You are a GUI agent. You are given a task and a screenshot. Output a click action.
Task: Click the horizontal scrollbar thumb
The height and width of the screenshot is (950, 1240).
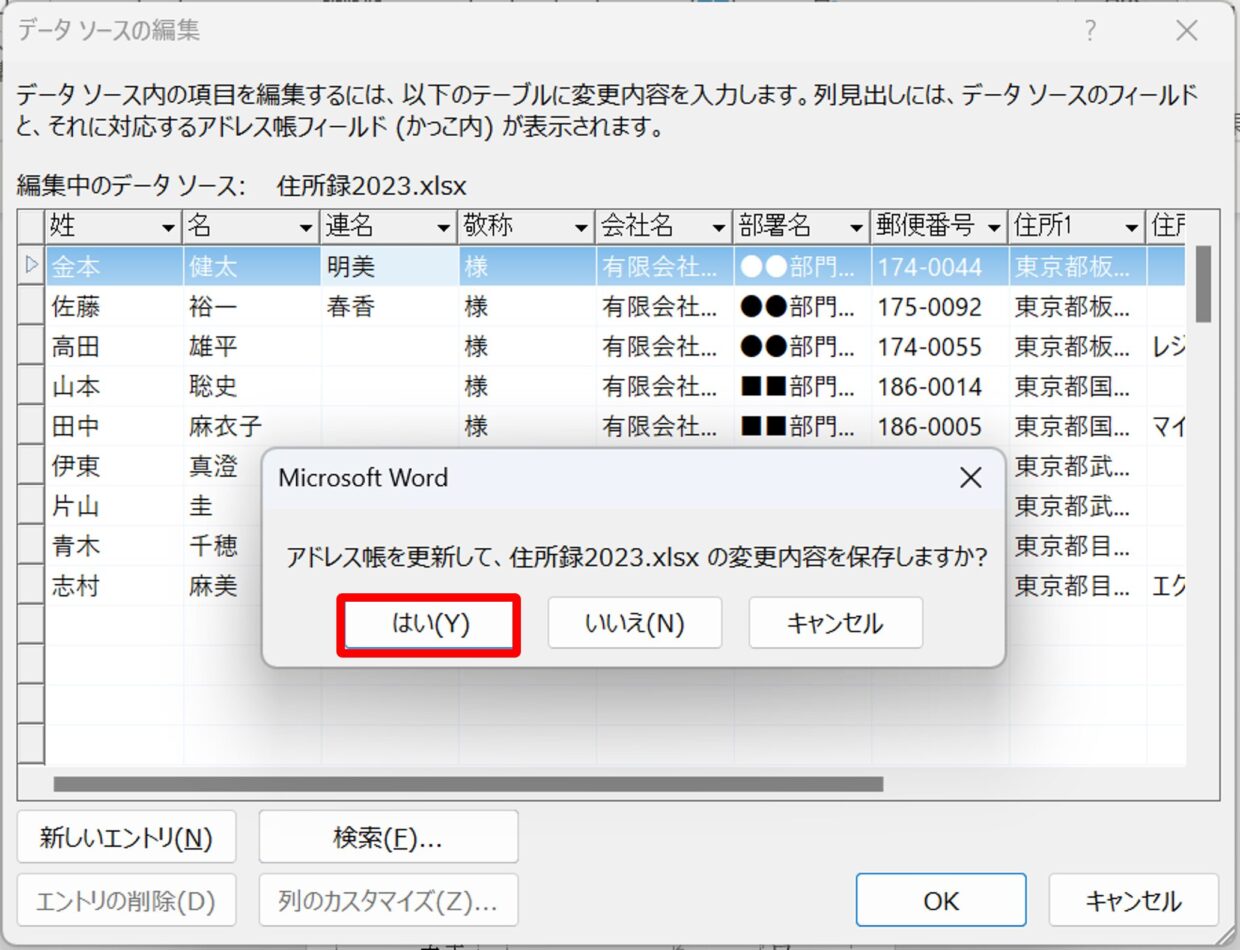coord(468,785)
